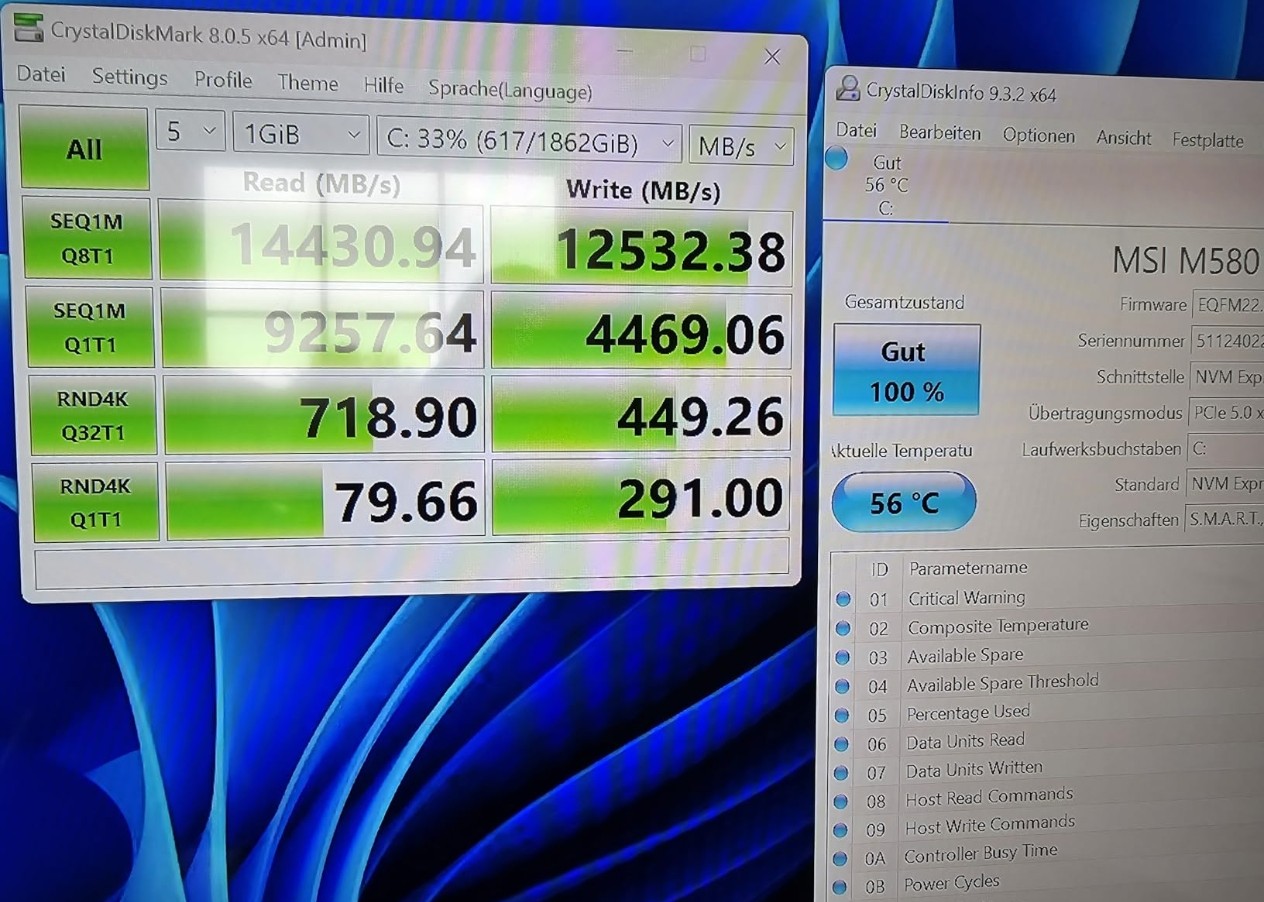Click the Eigenschaften S.M.A.R.T. field
This screenshot has width=1264, height=902.
pyautogui.click(x=1224, y=519)
